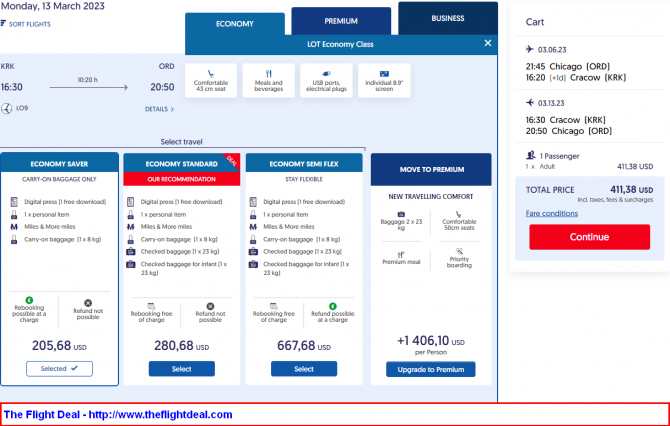Screen dimensions: 670x426
Task: Click the Premium meal icon
Action: pyautogui.click(x=401, y=255)
